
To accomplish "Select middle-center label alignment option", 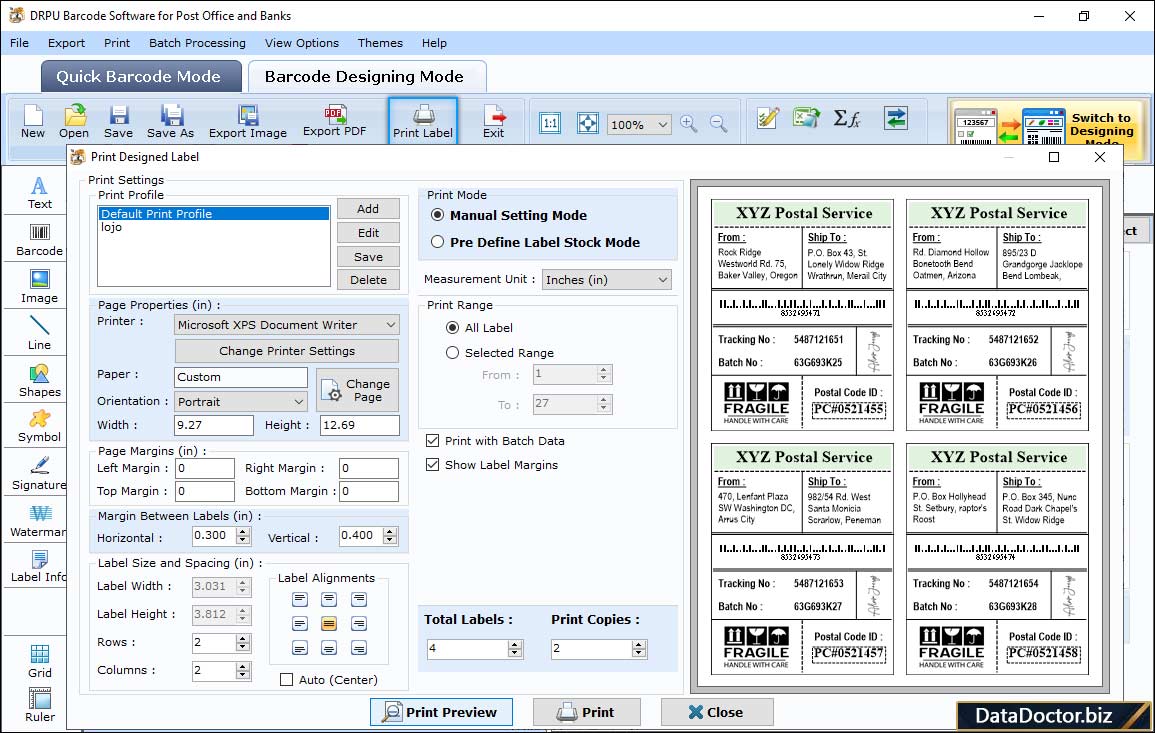I will click(329, 624).
